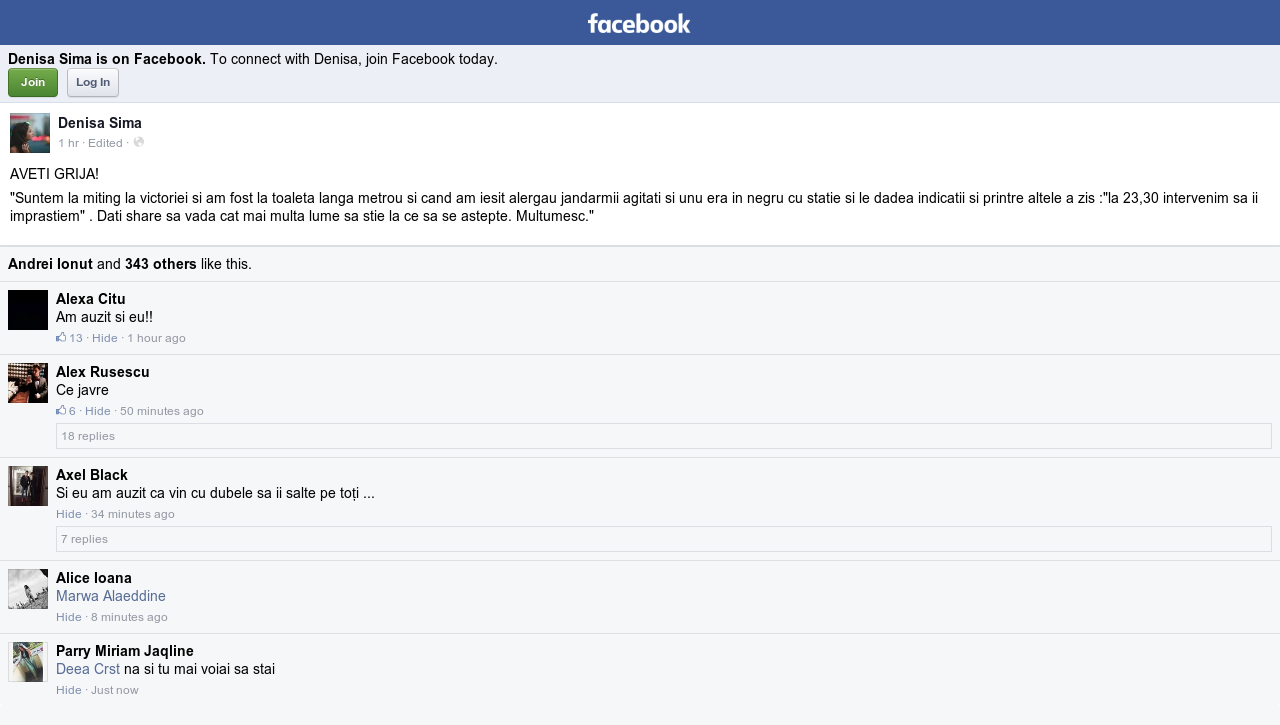
Task: View the 343 others who liked
Action: coord(161,264)
